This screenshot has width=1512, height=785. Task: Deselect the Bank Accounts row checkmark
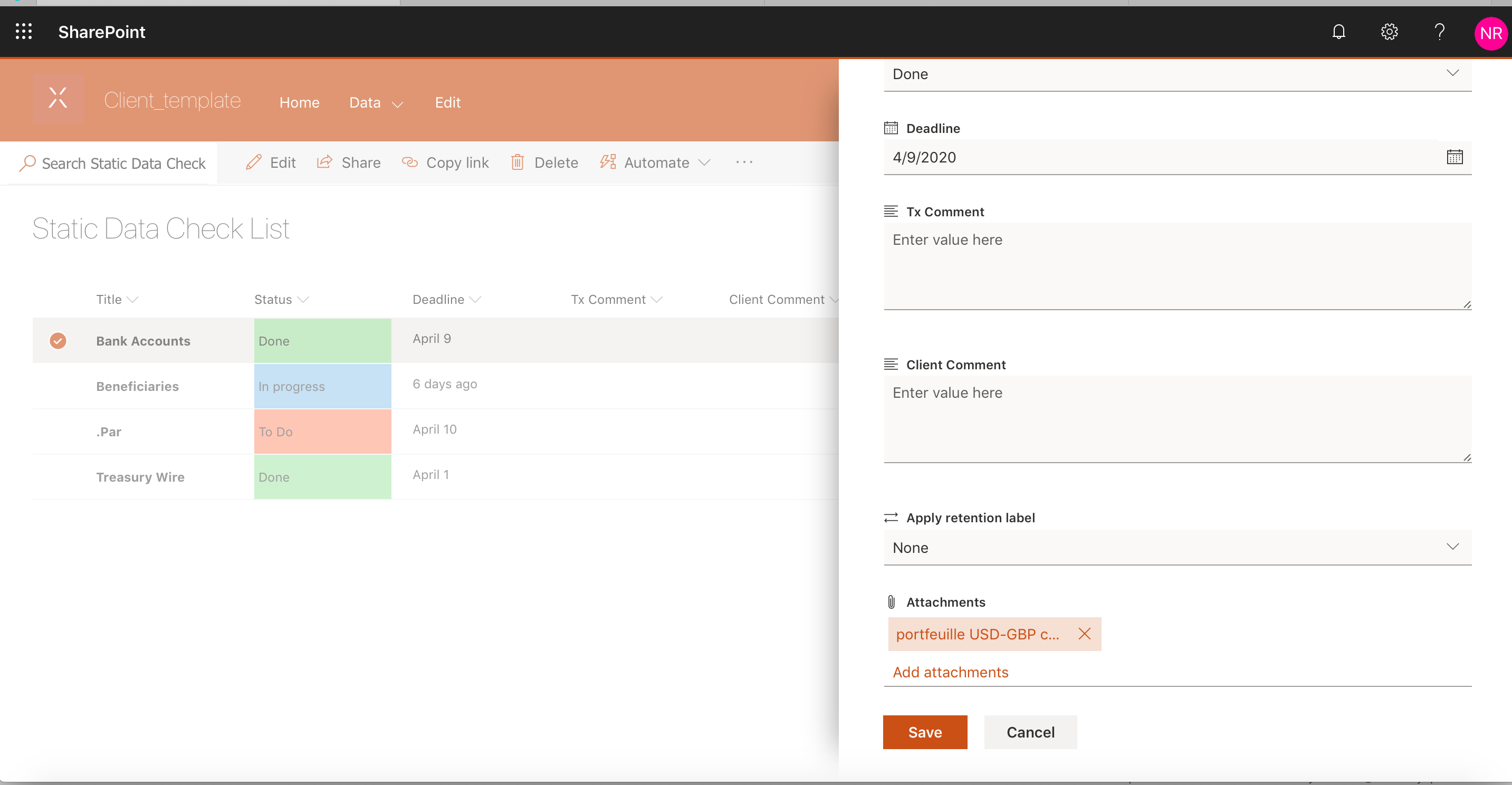click(x=58, y=341)
